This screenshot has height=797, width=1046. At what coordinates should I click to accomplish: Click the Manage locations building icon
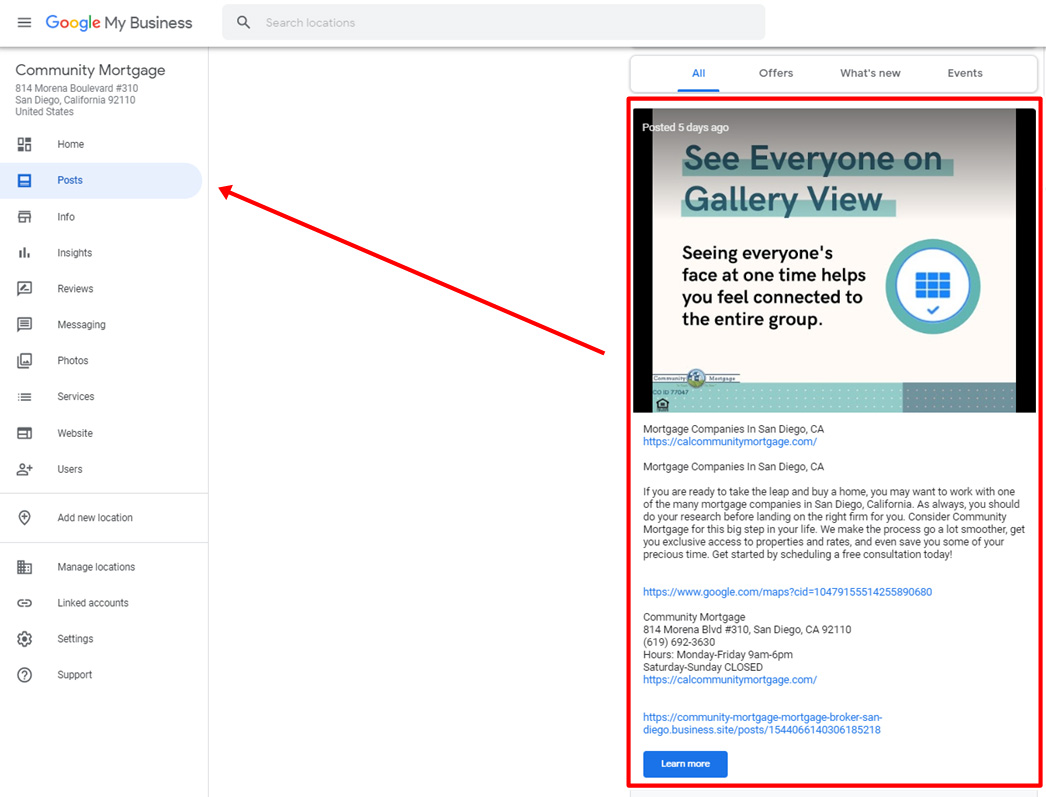click(25, 567)
